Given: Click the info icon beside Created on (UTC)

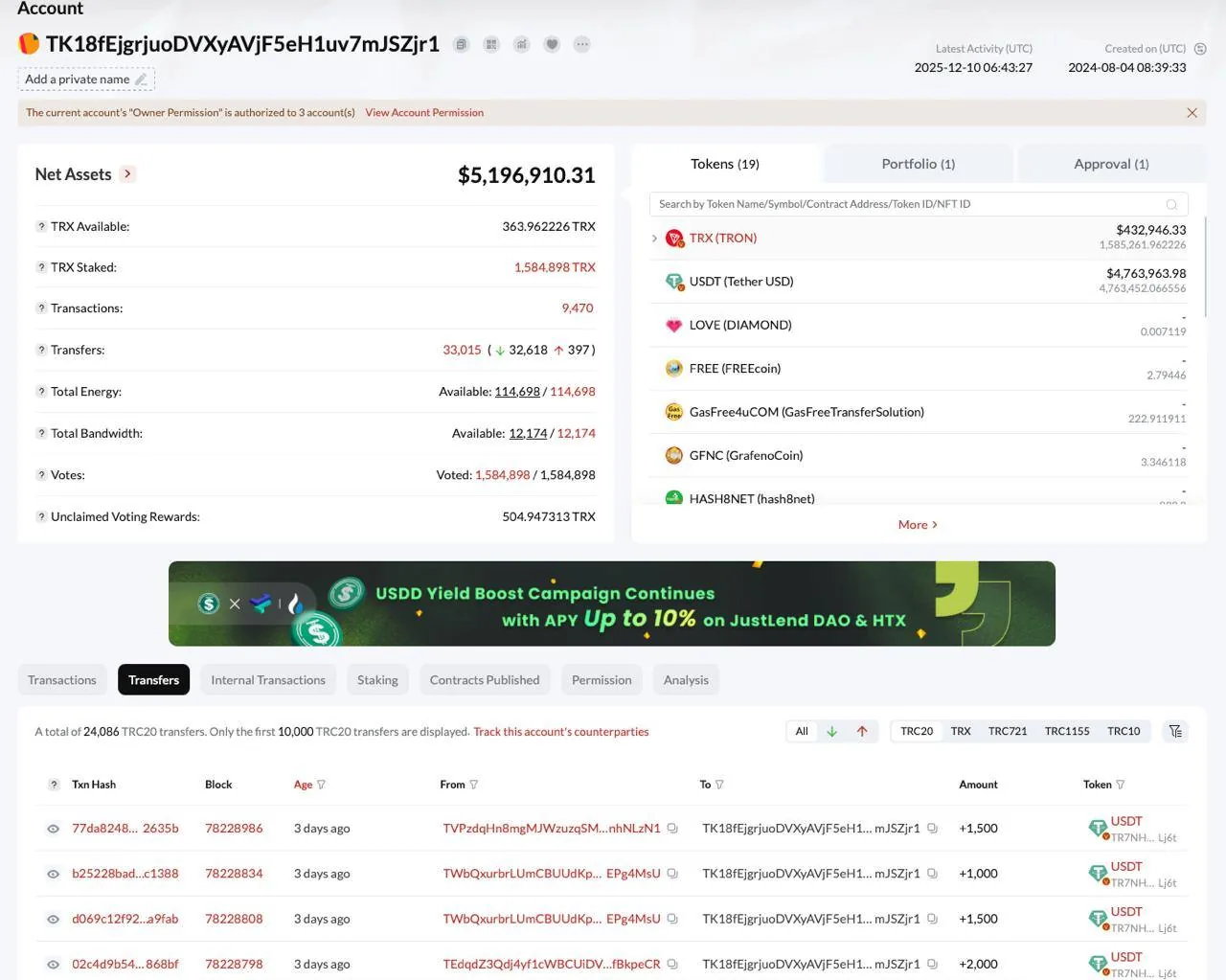Looking at the screenshot, I should [1200, 49].
